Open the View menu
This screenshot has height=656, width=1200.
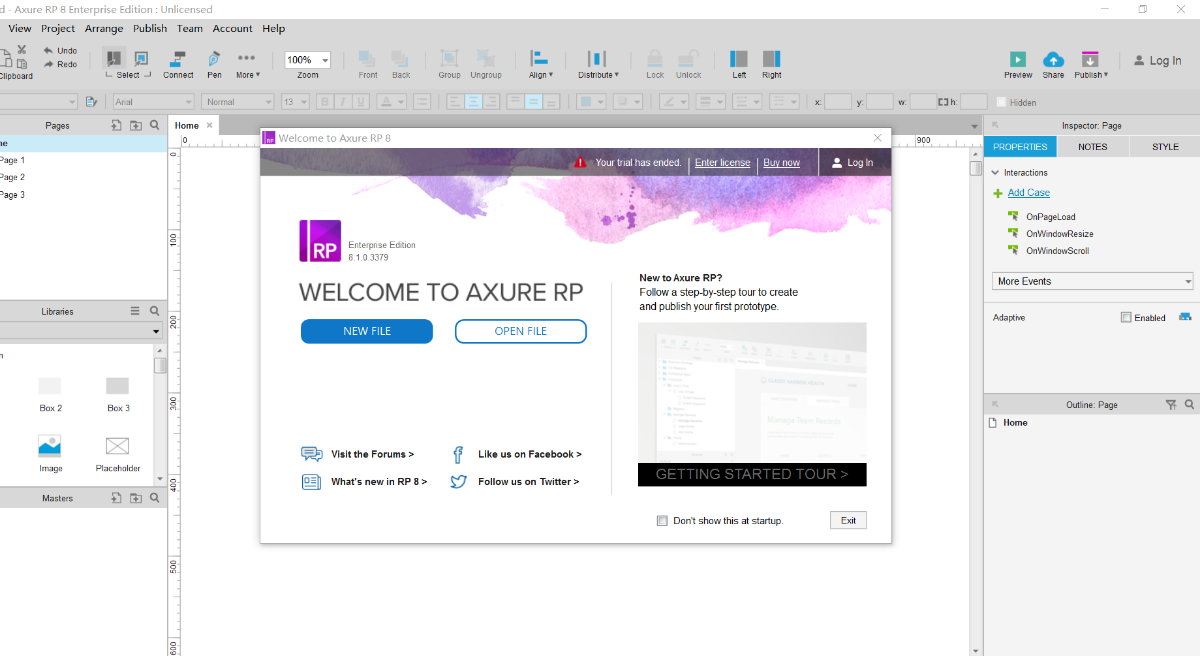(x=19, y=29)
